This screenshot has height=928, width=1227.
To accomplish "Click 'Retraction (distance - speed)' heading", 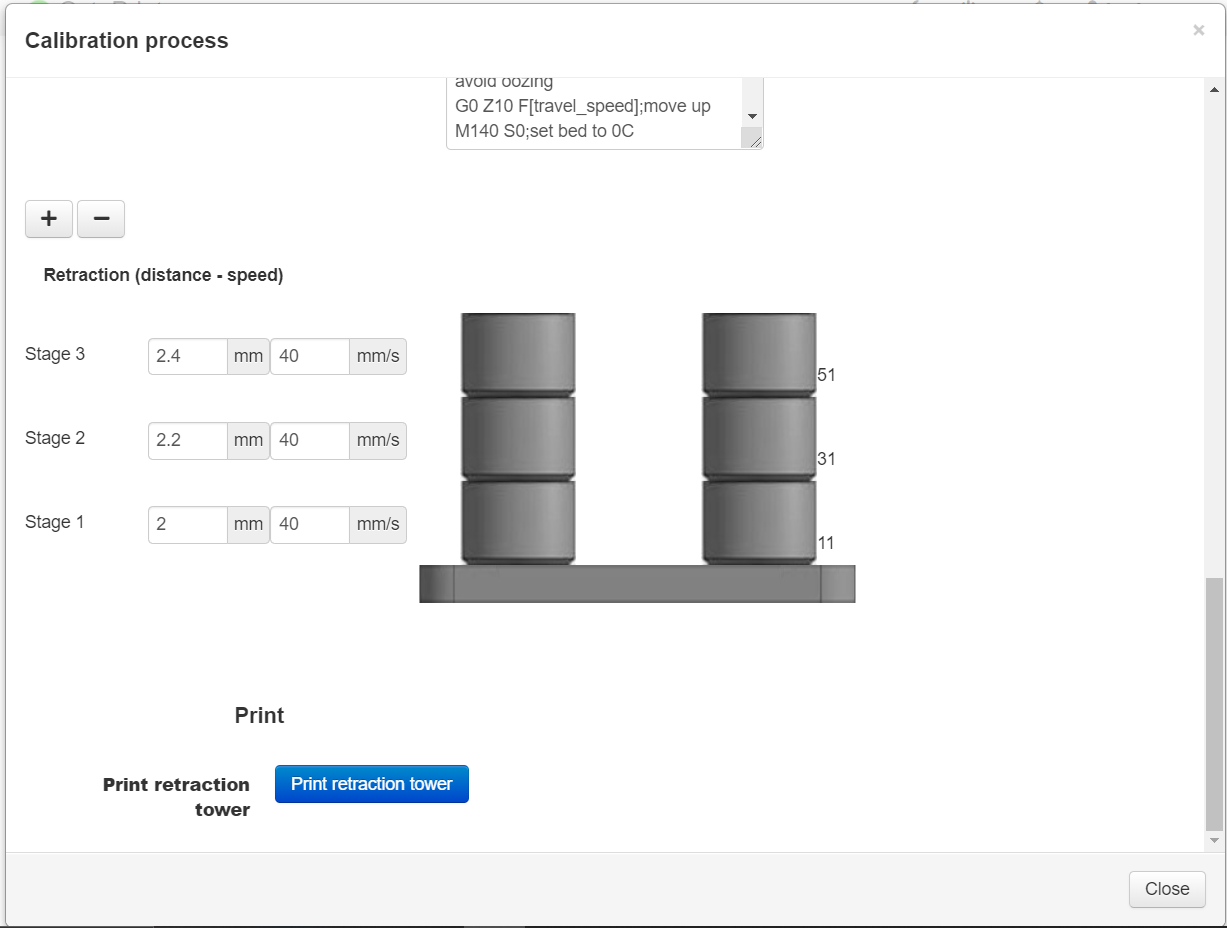I will pos(164,275).
